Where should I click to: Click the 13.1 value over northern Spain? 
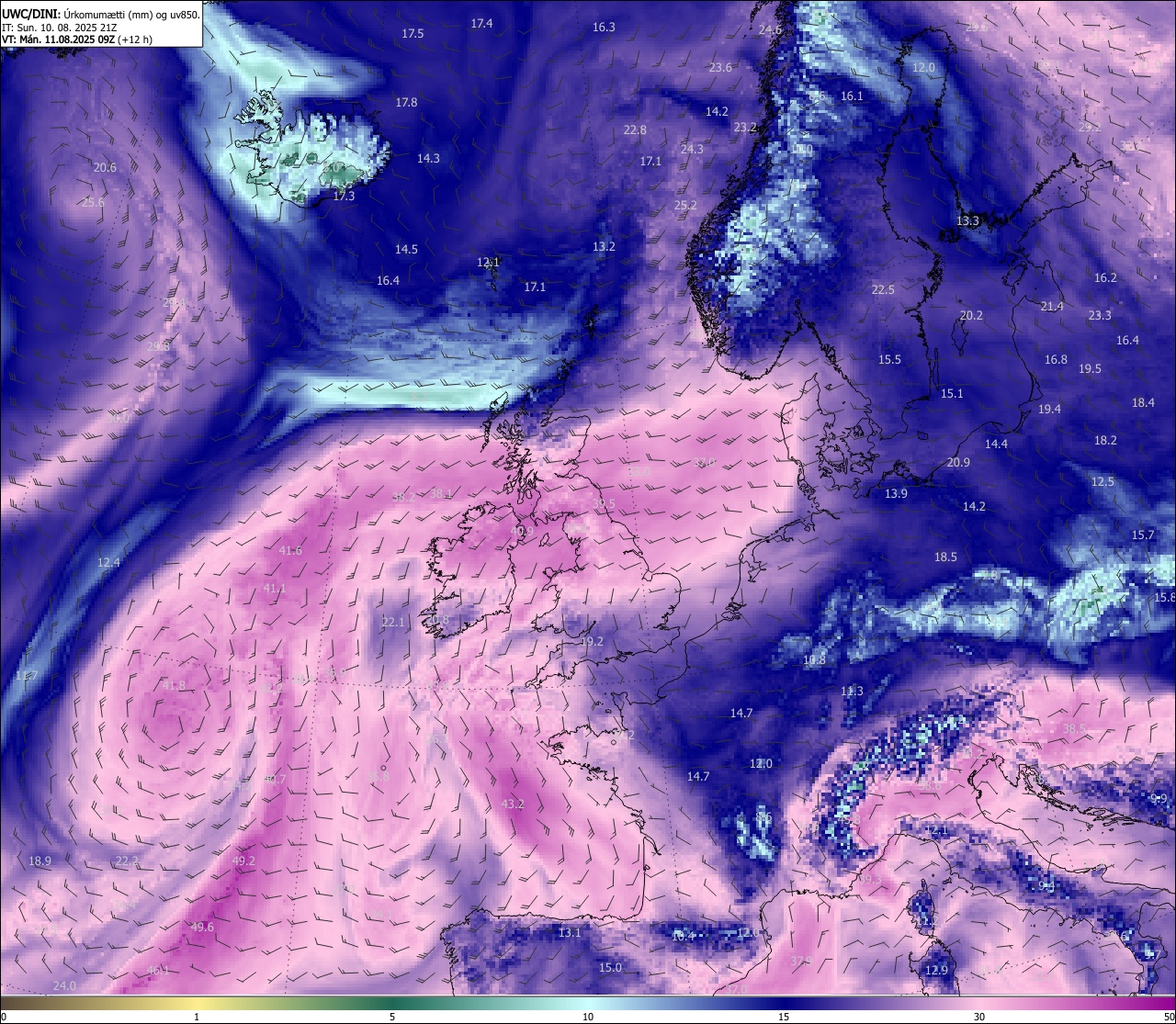(570, 933)
